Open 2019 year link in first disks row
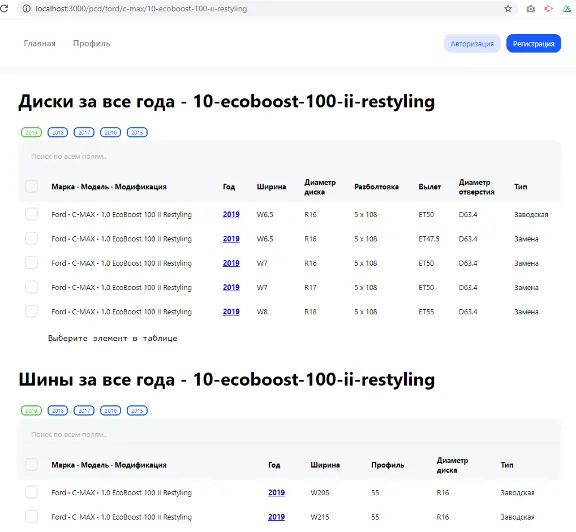Image resolution: width=576 pixels, height=532 pixels. pyautogui.click(x=231, y=214)
